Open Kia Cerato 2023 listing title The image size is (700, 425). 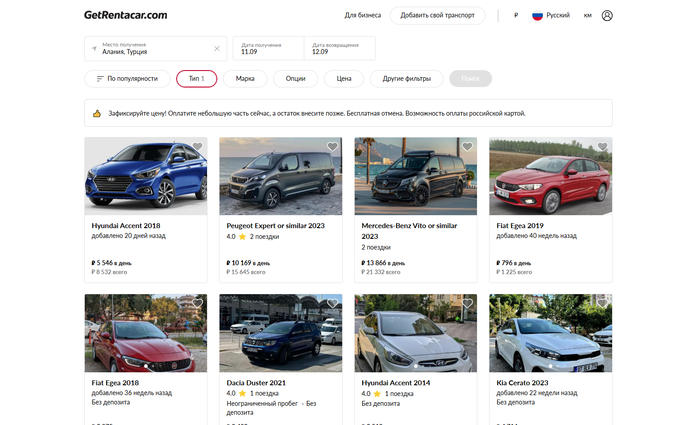pos(522,383)
